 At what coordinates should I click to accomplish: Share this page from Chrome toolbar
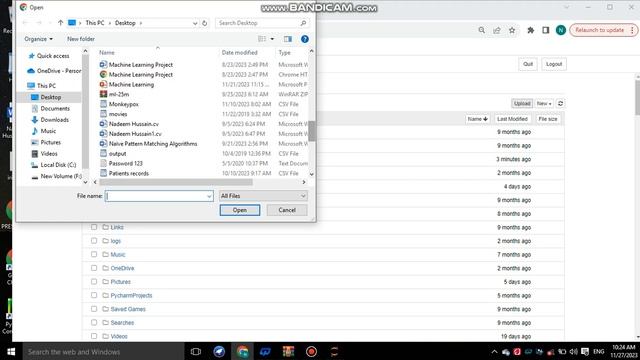click(497, 30)
